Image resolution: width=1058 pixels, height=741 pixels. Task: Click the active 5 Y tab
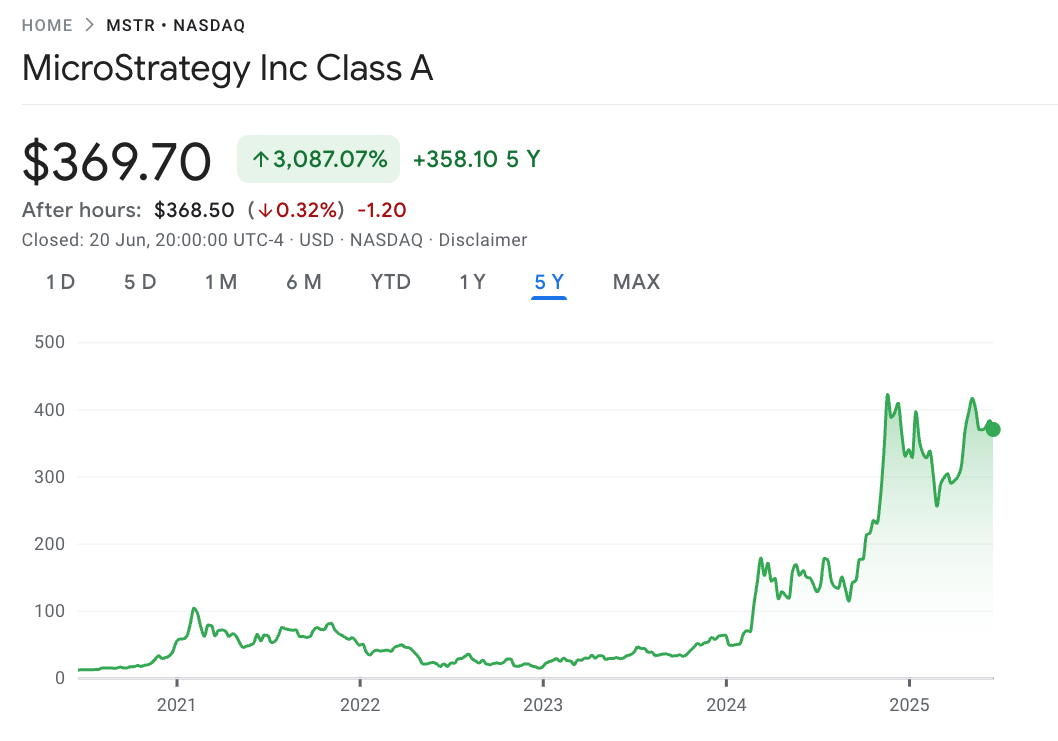(548, 282)
